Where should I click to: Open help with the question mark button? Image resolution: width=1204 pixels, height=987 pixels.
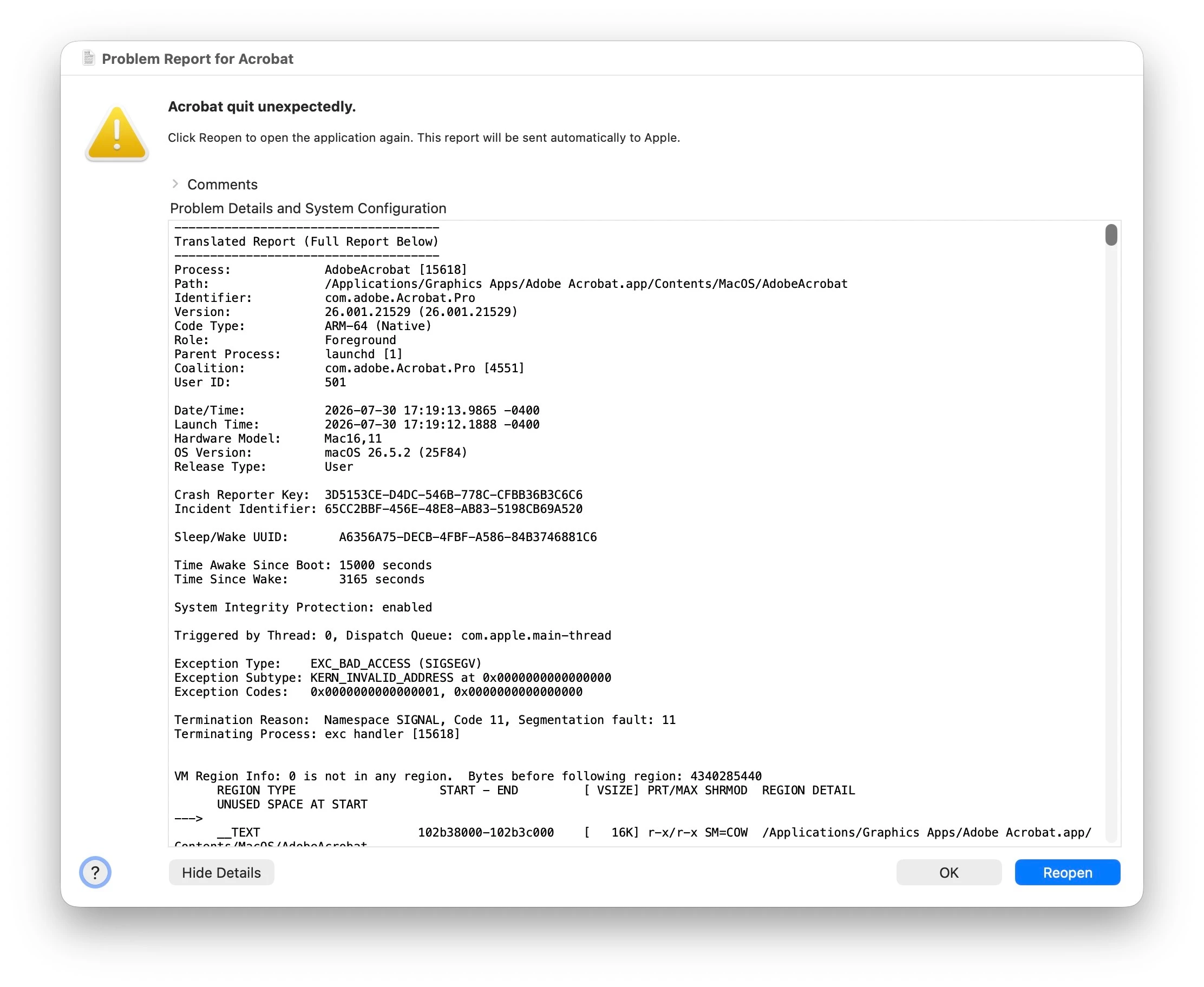click(x=95, y=872)
